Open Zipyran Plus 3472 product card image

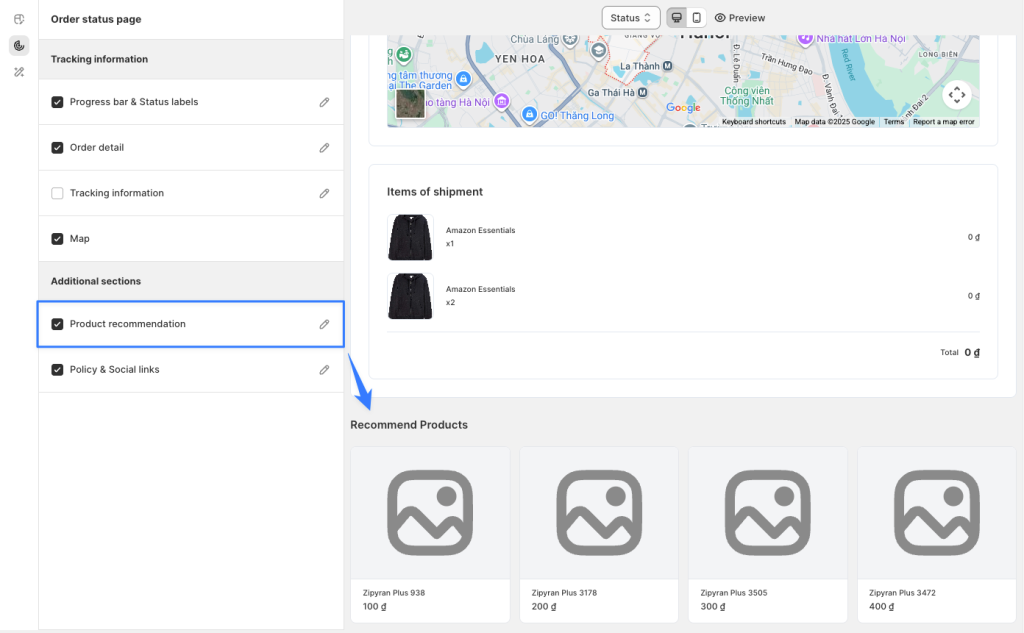[x=936, y=513]
